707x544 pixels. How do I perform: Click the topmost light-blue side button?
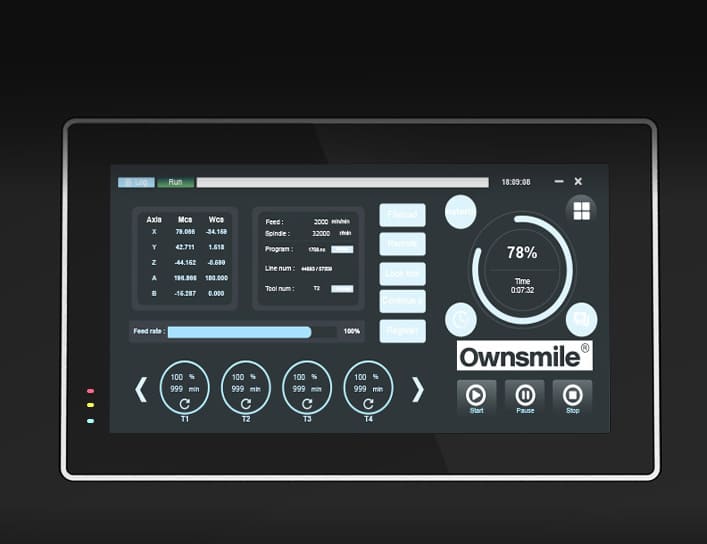point(402,215)
